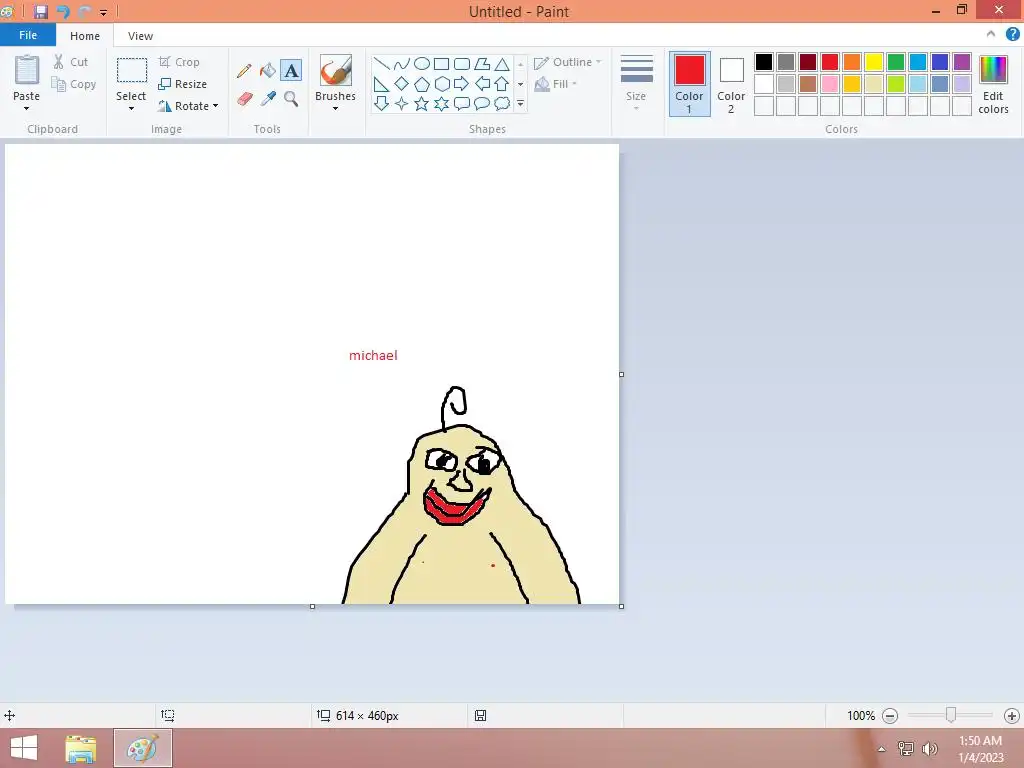
Task: Click the zoom in plus button
Action: click(1012, 716)
